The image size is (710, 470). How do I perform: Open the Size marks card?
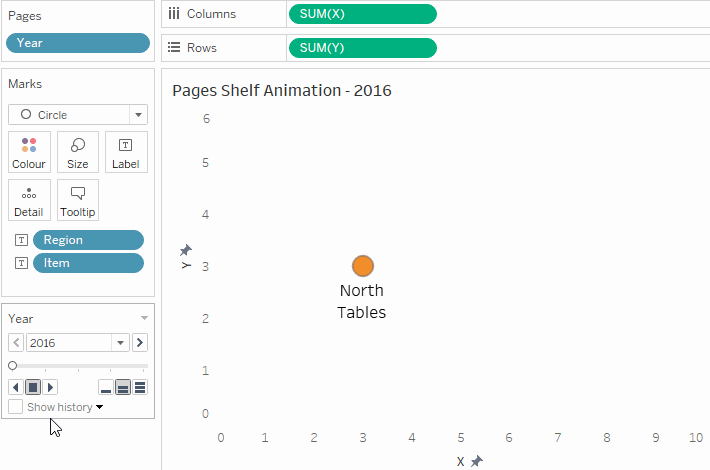(x=77, y=152)
